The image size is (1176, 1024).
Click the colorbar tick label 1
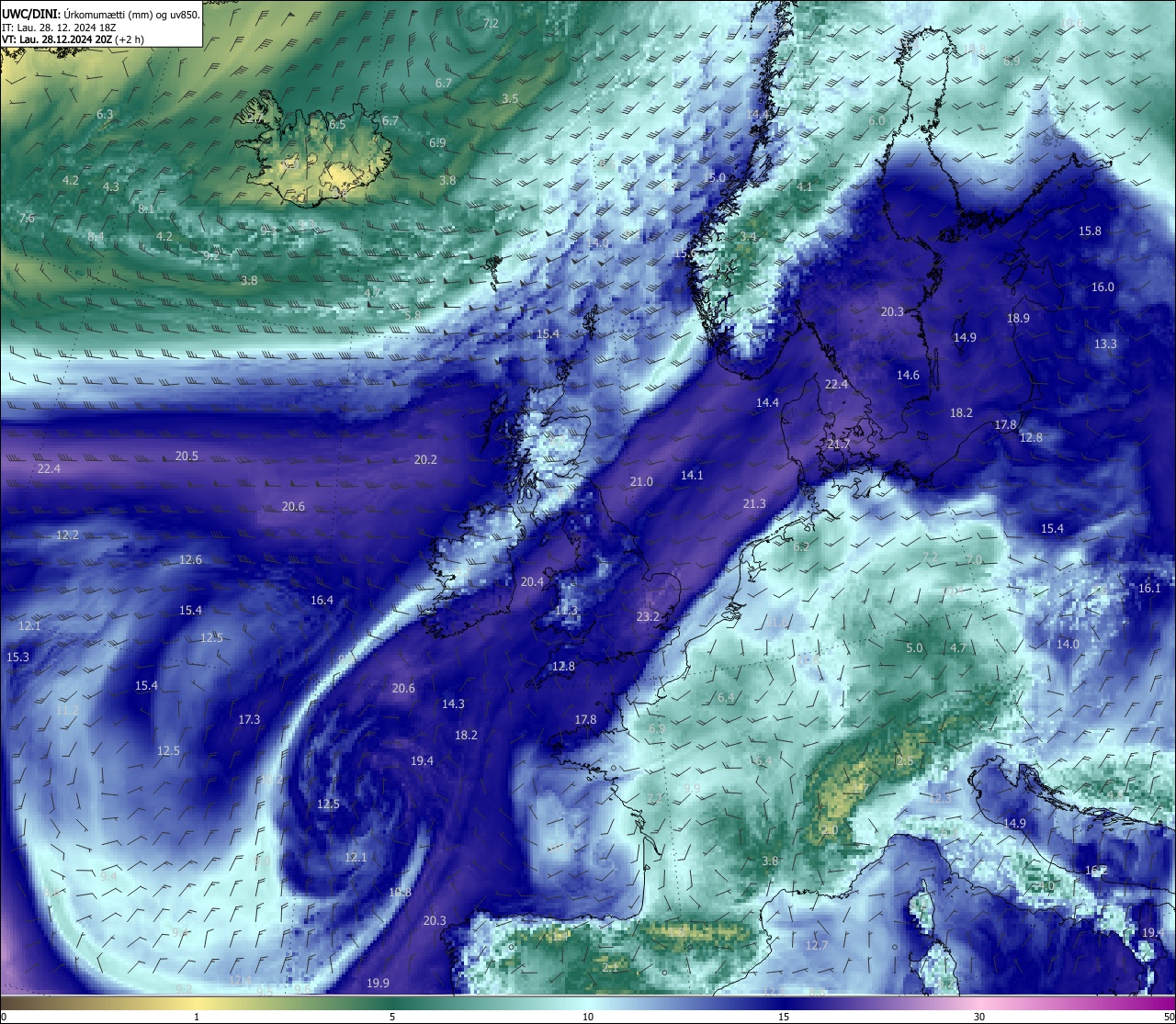click(197, 1017)
